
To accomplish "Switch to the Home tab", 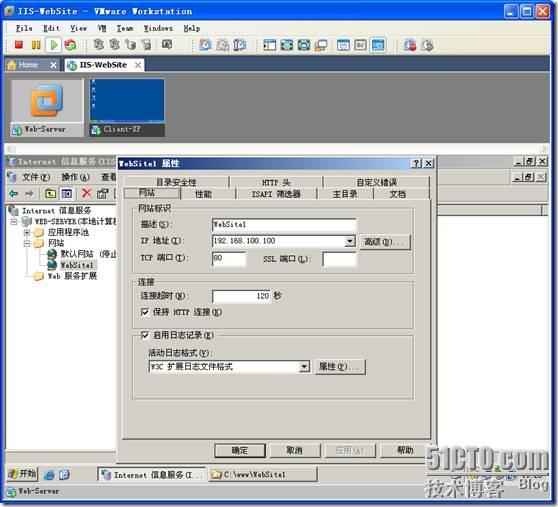I will point(28,65).
